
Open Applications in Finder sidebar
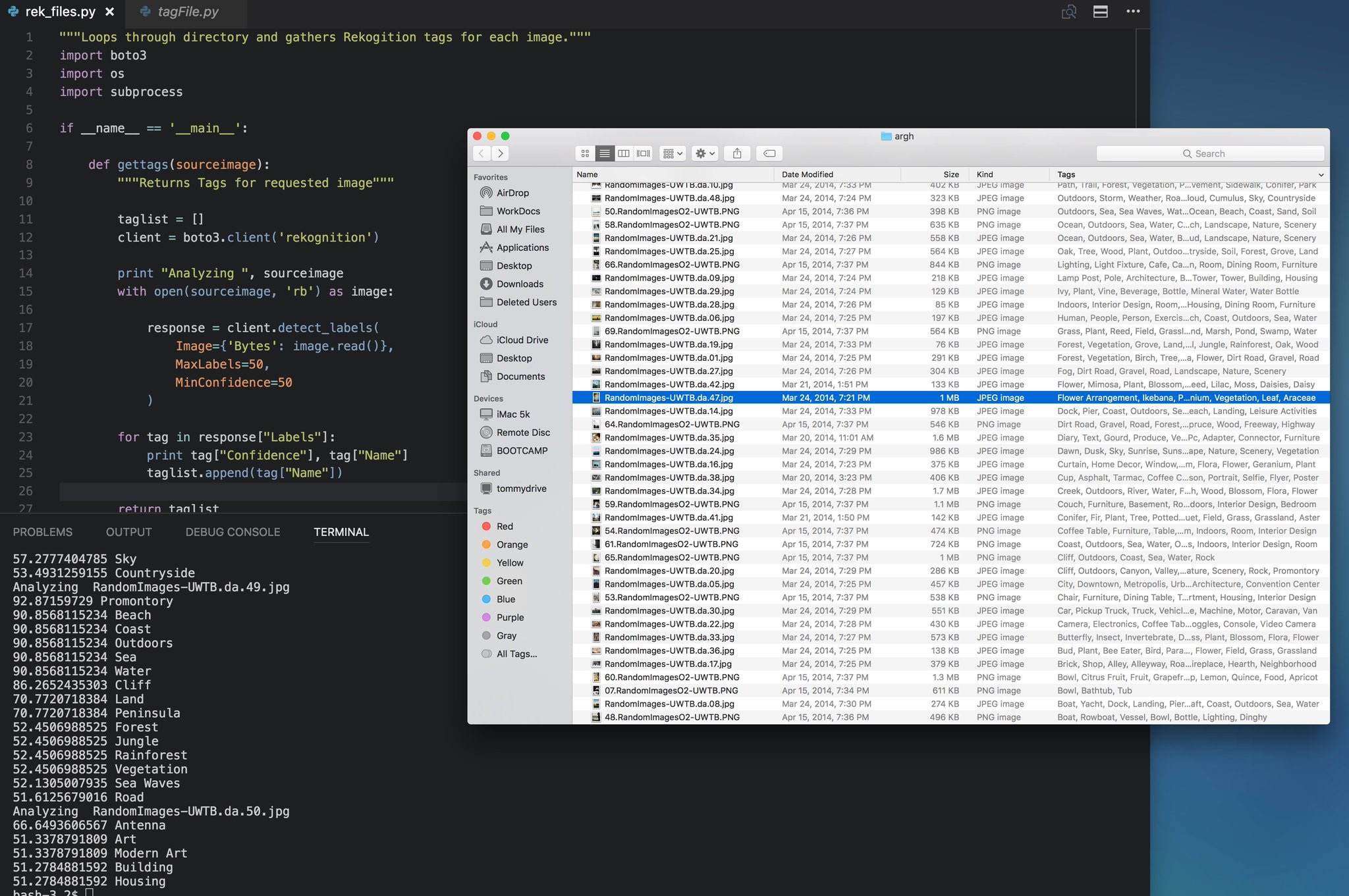(x=522, y=248)
